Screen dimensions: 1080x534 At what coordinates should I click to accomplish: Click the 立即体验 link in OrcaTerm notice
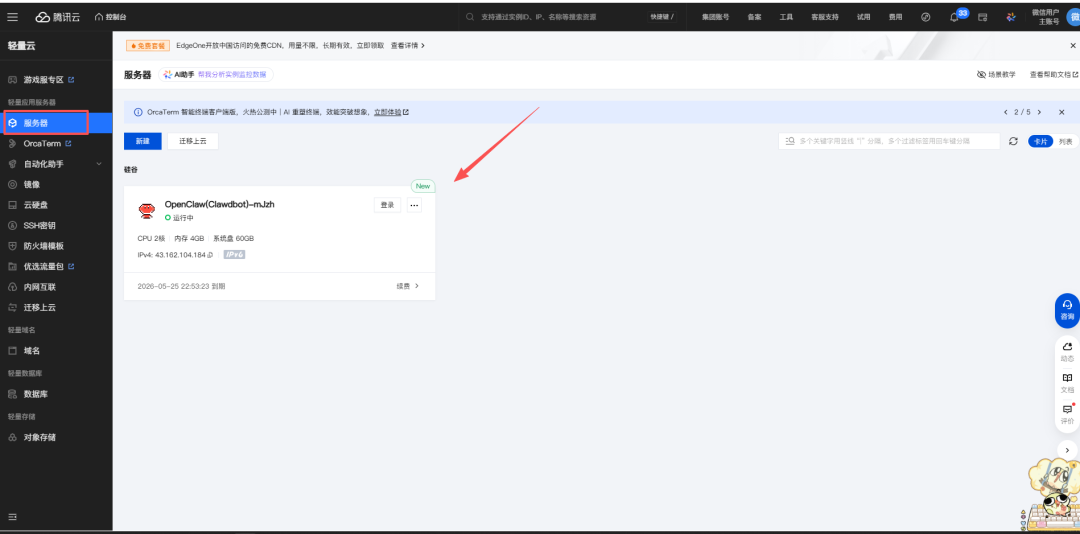pos(391,112)
